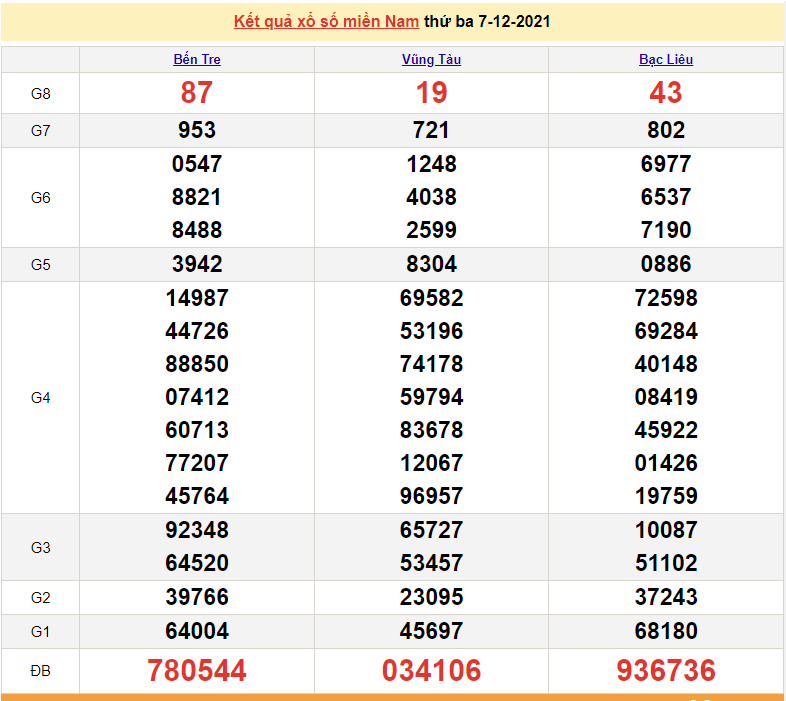Select the G3 number 65727
This screenshot has width=786, height=701.
pyautogui.click(x=431, y=530)
